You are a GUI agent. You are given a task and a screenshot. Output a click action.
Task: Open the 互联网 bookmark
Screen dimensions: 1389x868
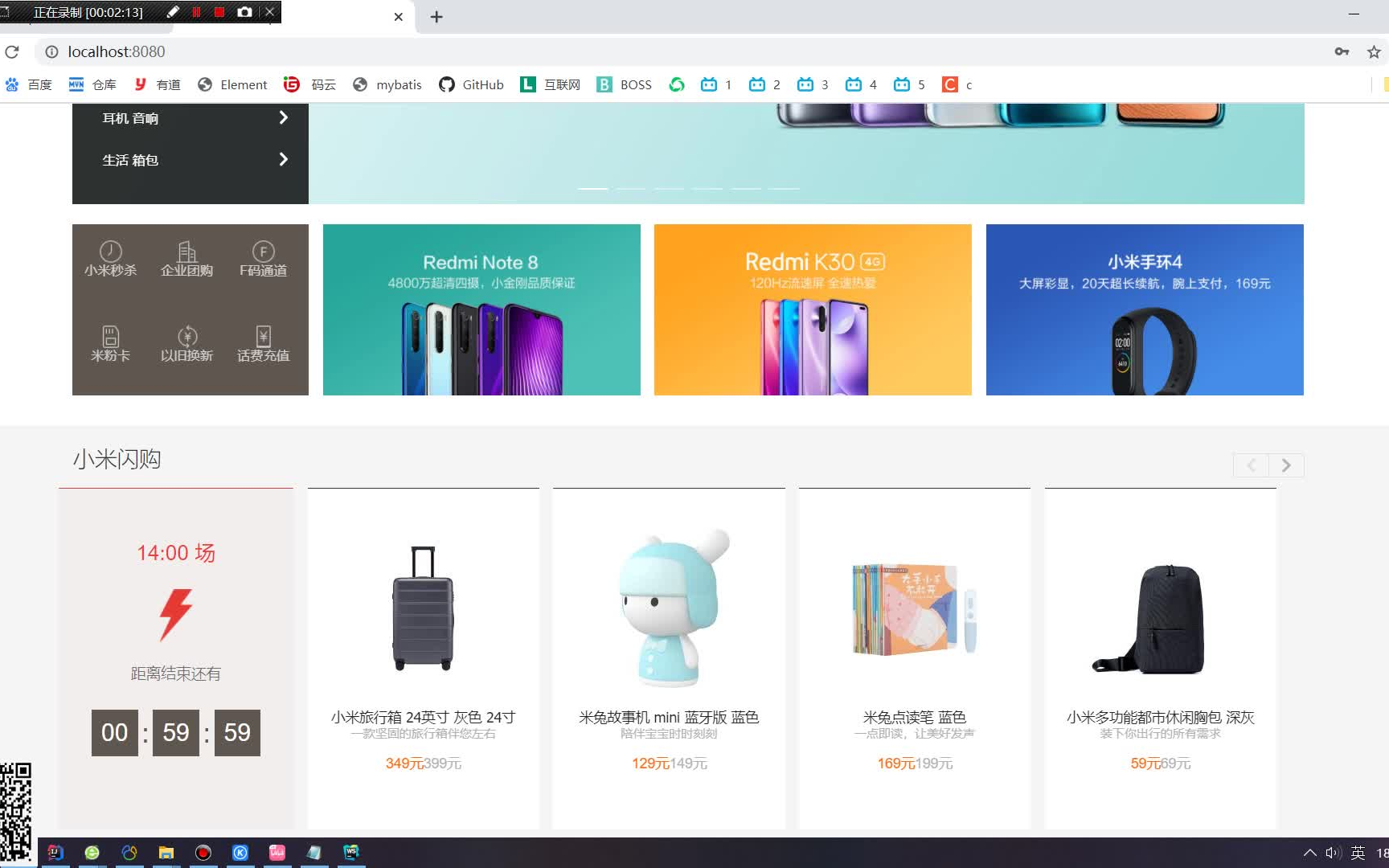pos(551,84)
